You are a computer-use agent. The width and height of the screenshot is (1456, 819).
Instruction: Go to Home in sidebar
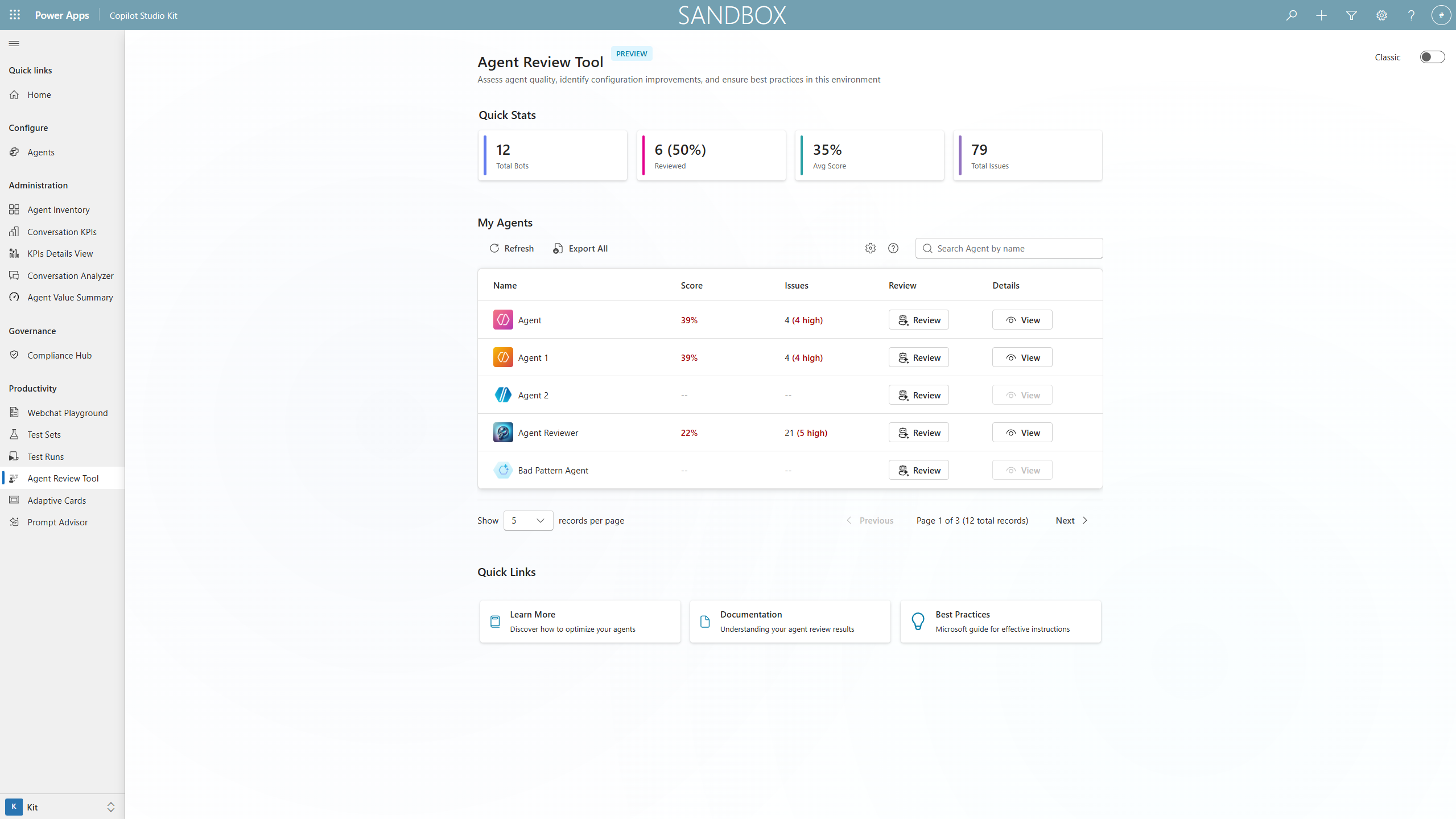pos(62,94)
